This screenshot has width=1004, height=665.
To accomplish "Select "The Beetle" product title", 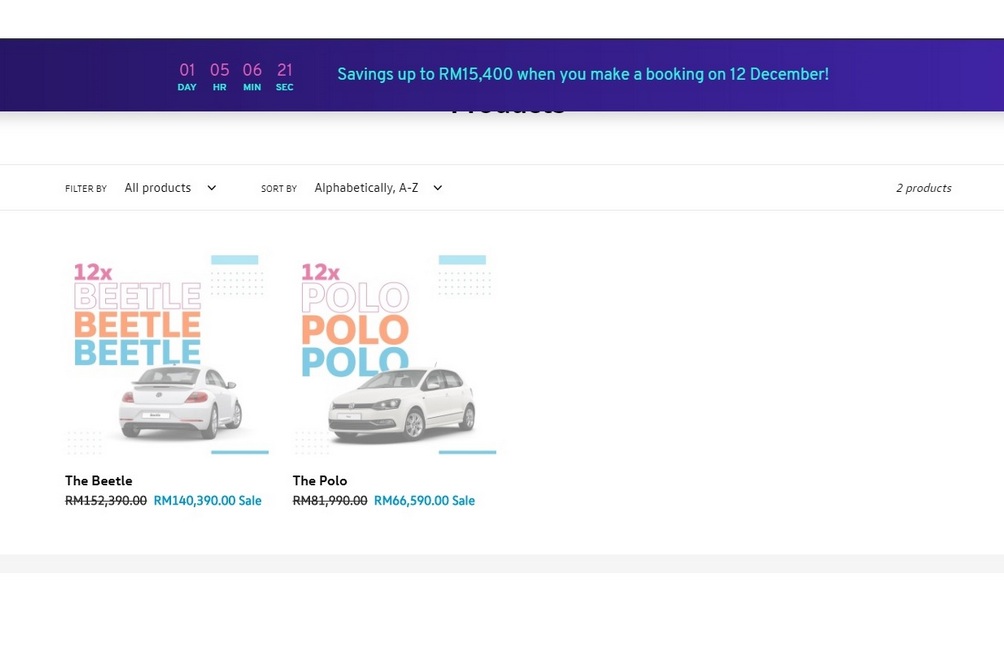I will point(99,481).
